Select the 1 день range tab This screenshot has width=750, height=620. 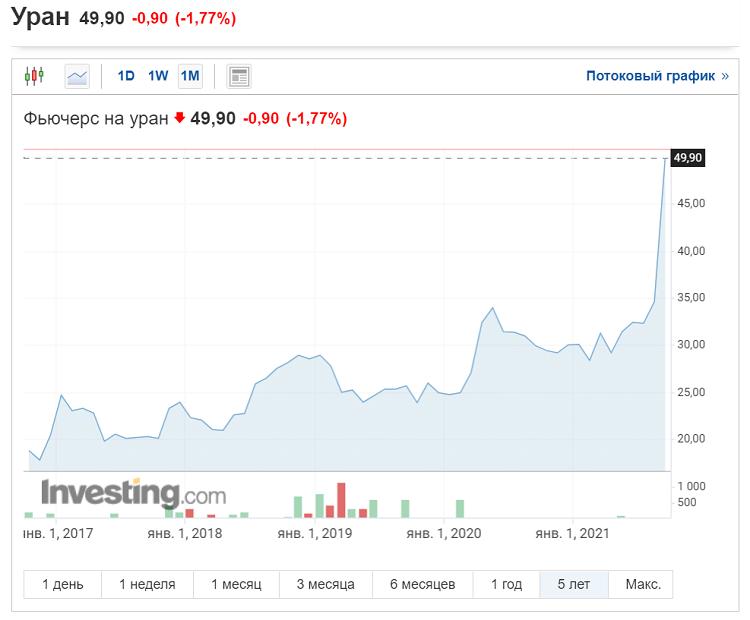coord(63,584)
